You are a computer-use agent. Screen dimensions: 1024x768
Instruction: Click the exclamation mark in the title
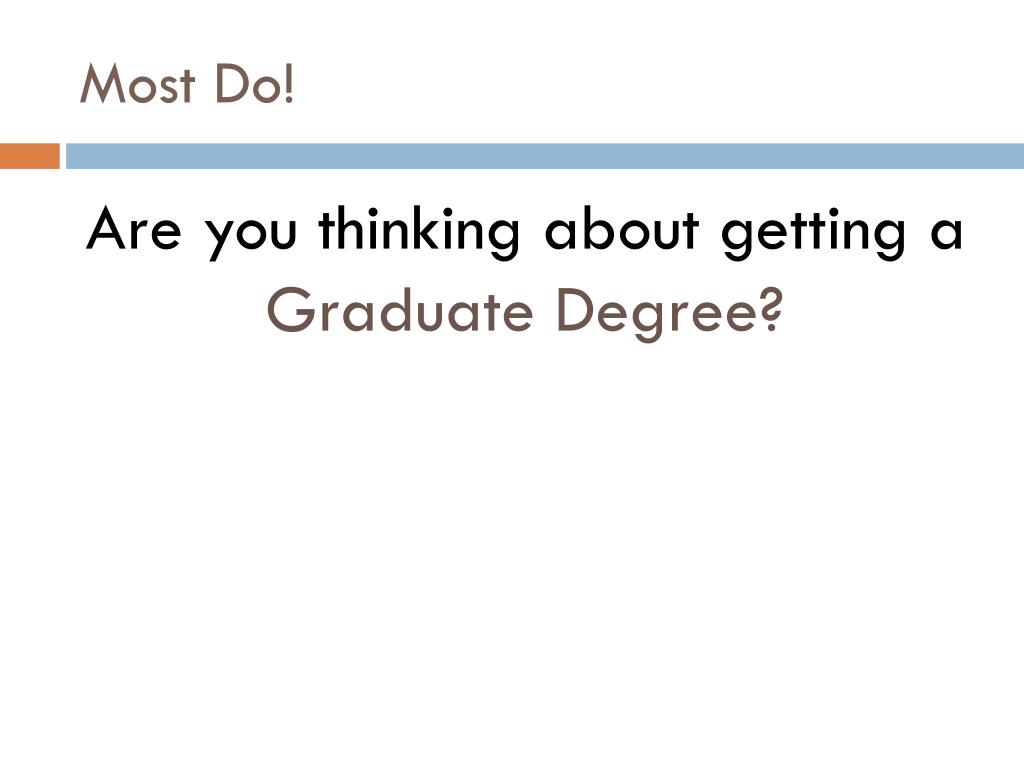(x=289, y=84)
